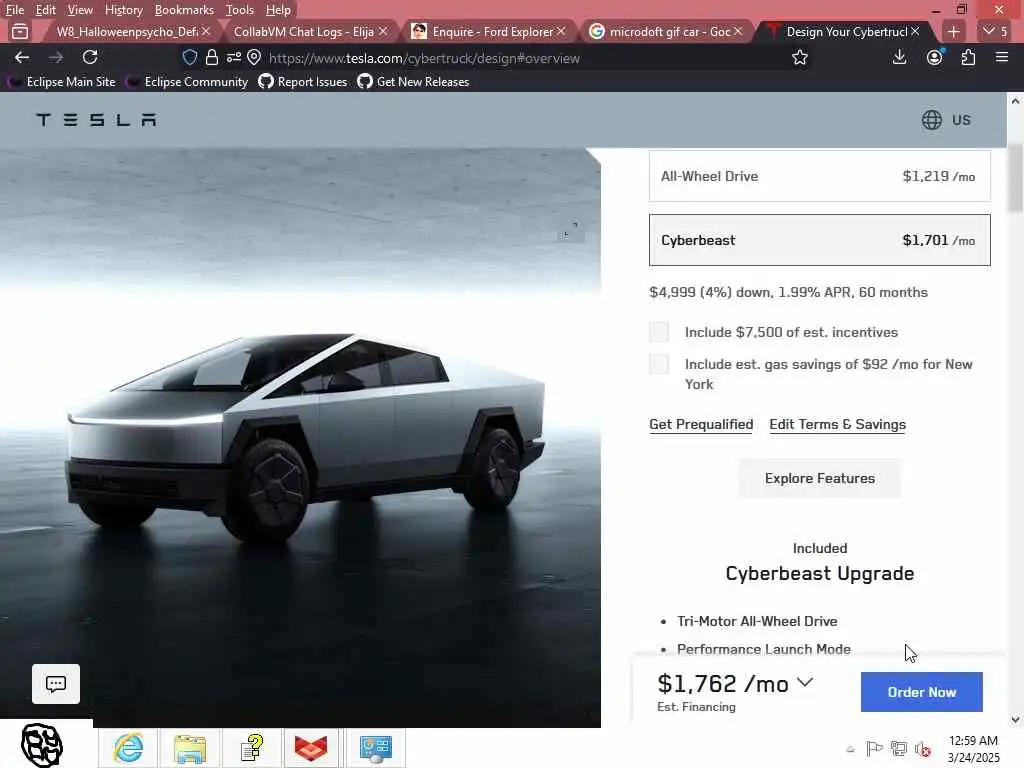Image resolution: width=1024 pixels, height=768 pixels.
Task: Open the control panel taskbar icon
Action: 375,748
